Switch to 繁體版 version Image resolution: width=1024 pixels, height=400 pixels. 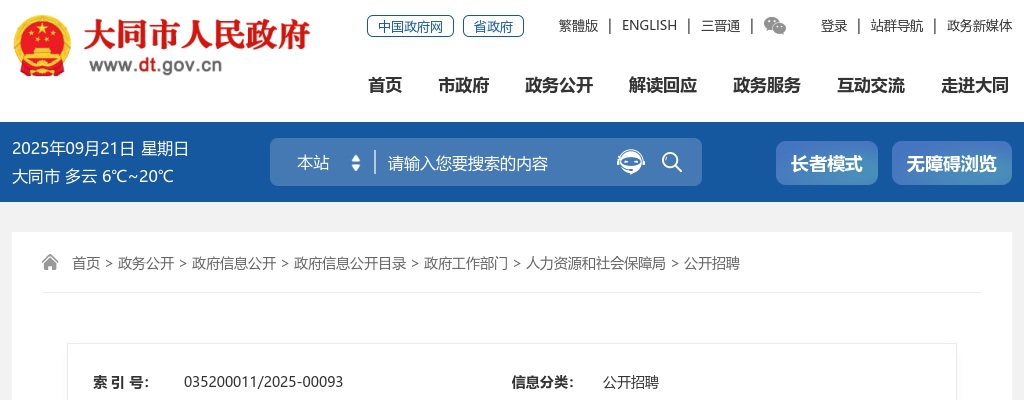click(x=579, y=26)
